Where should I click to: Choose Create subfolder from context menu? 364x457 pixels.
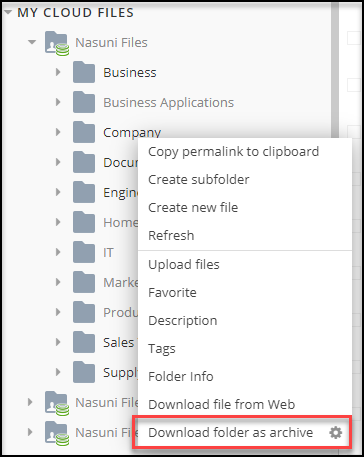(x=199, y=179)
